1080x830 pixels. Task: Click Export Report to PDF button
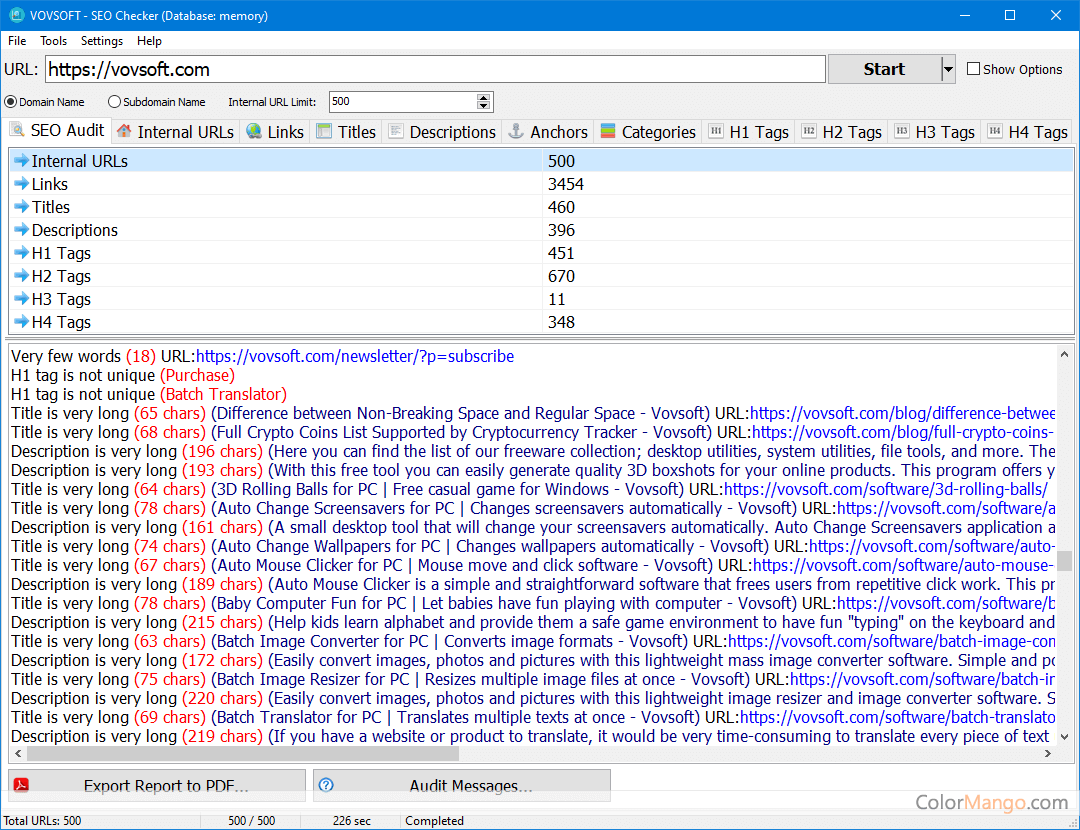(157, 785)
